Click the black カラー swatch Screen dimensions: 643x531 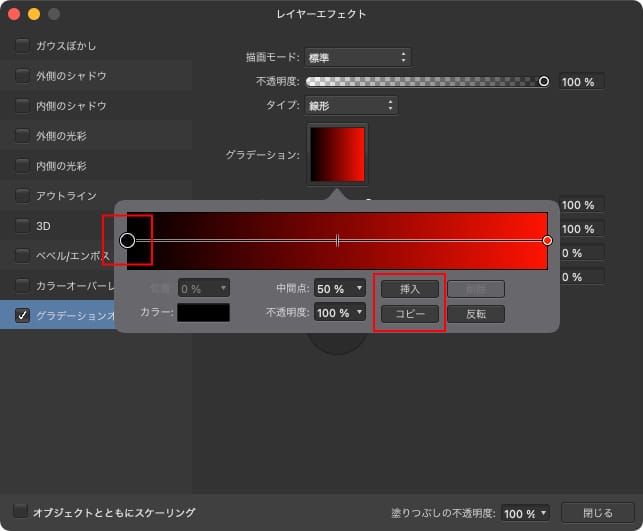coord(203,313)
